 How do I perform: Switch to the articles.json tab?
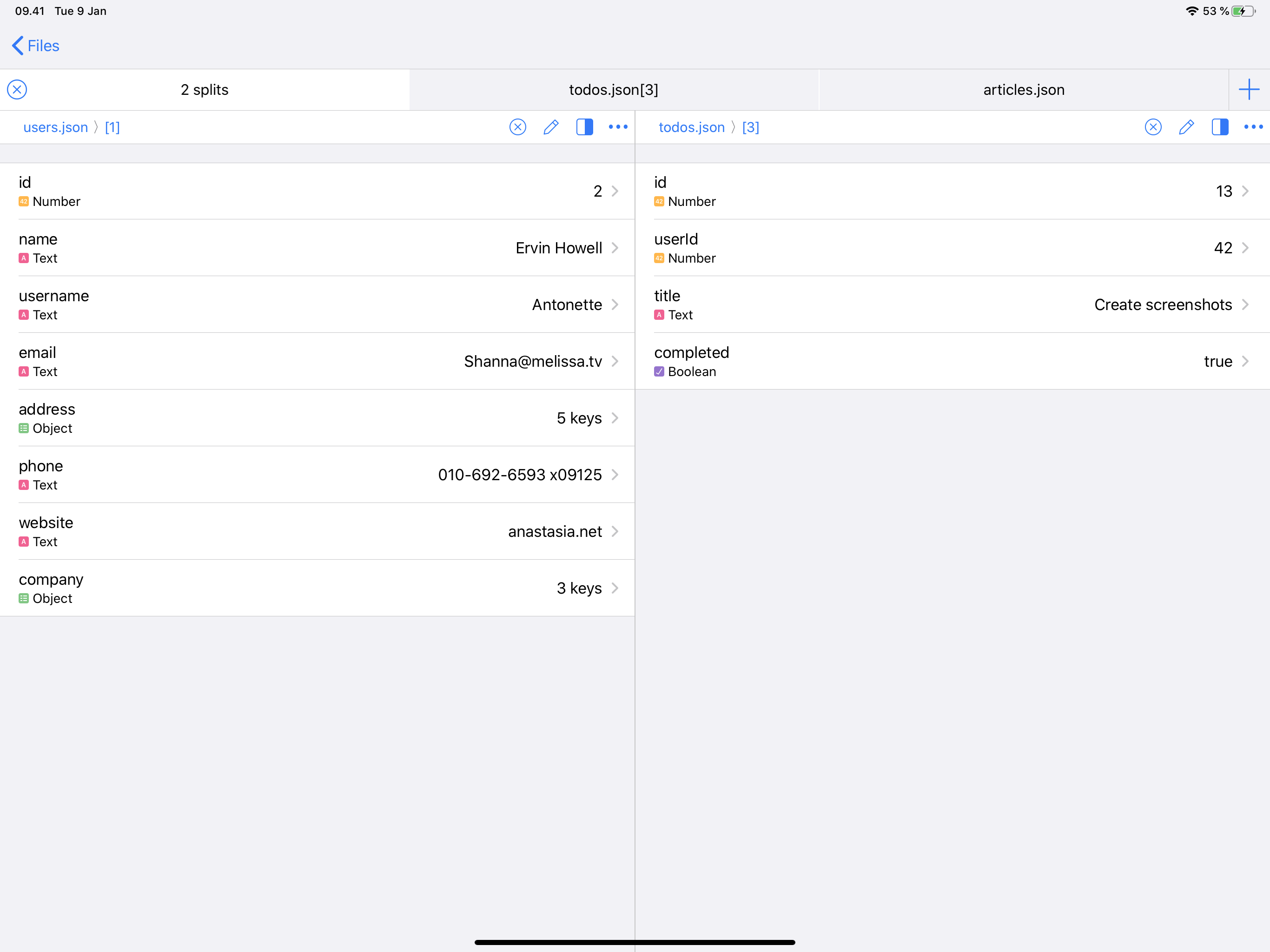pos(1023,90)
